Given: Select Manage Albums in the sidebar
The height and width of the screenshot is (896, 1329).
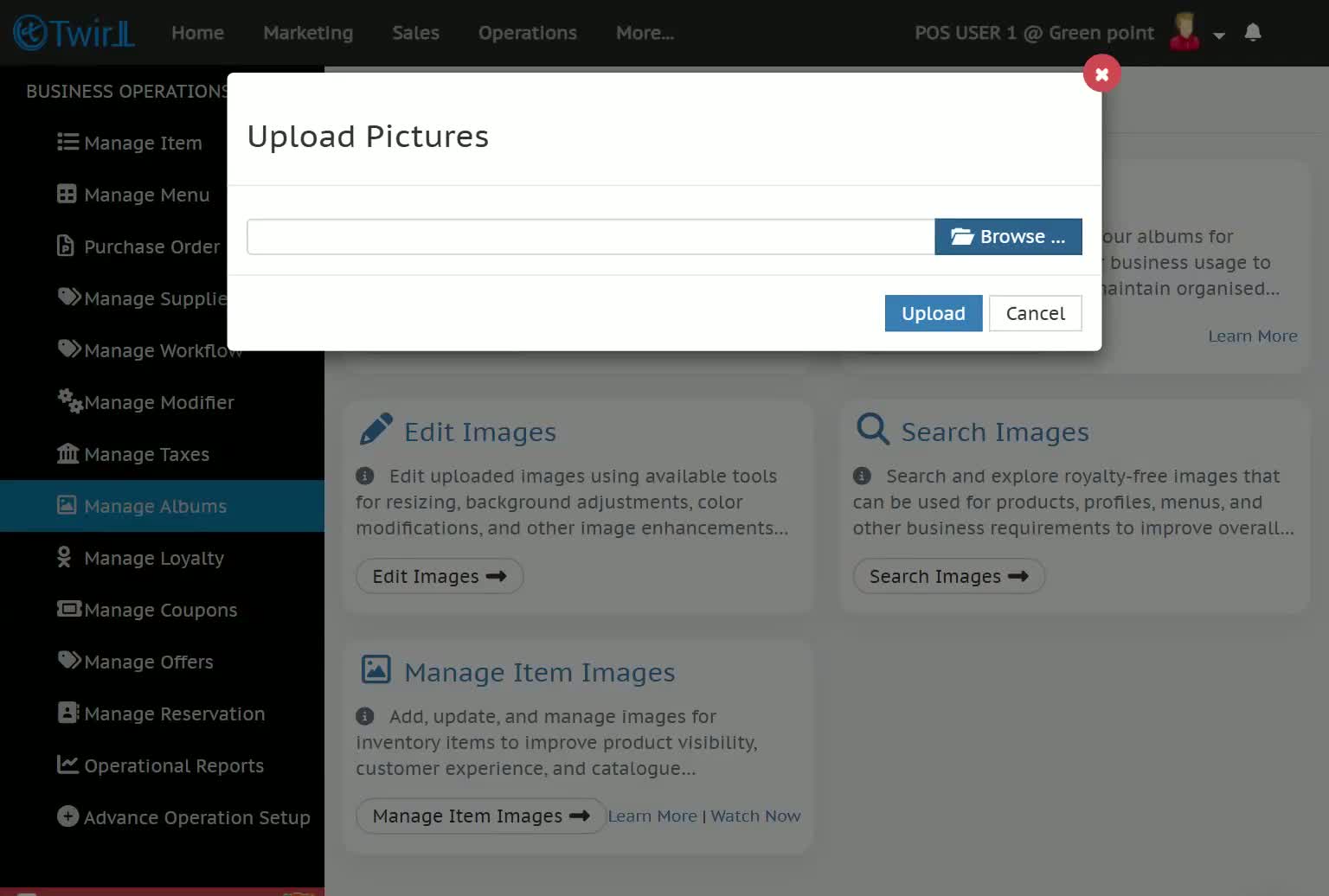Looking at the screenshot, I should (162, 506).
